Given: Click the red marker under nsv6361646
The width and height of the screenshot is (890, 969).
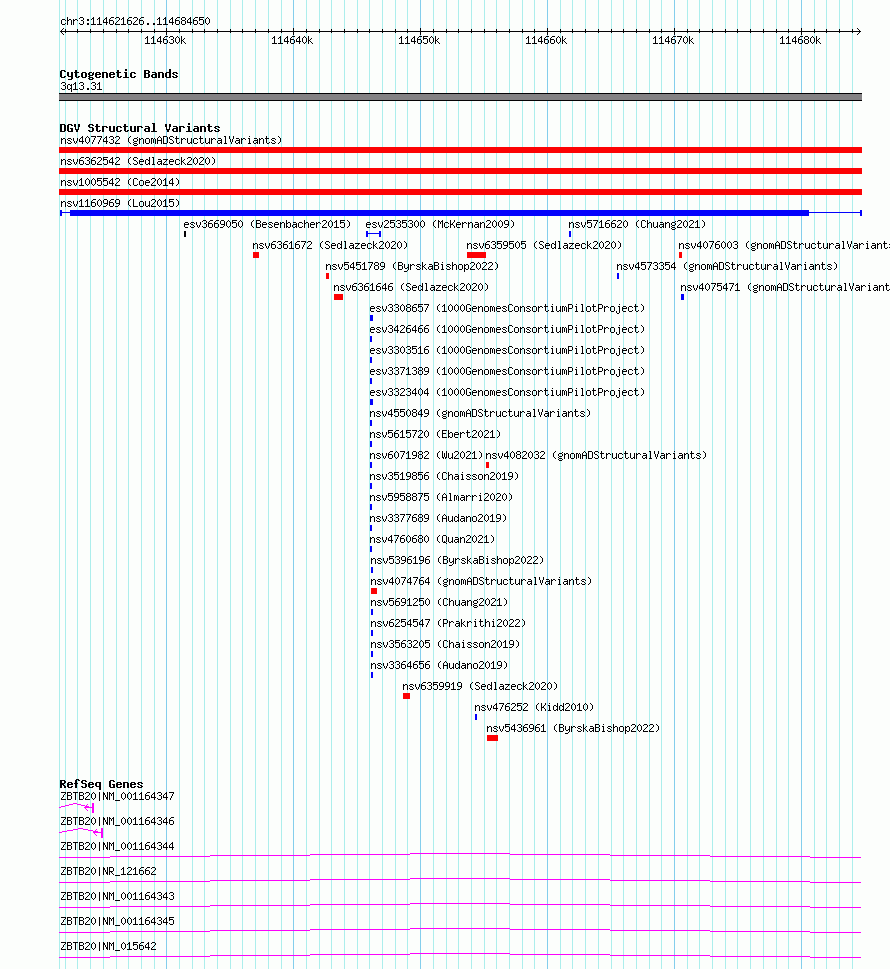Looking at the screenshot, I should (x=339, y=297).
